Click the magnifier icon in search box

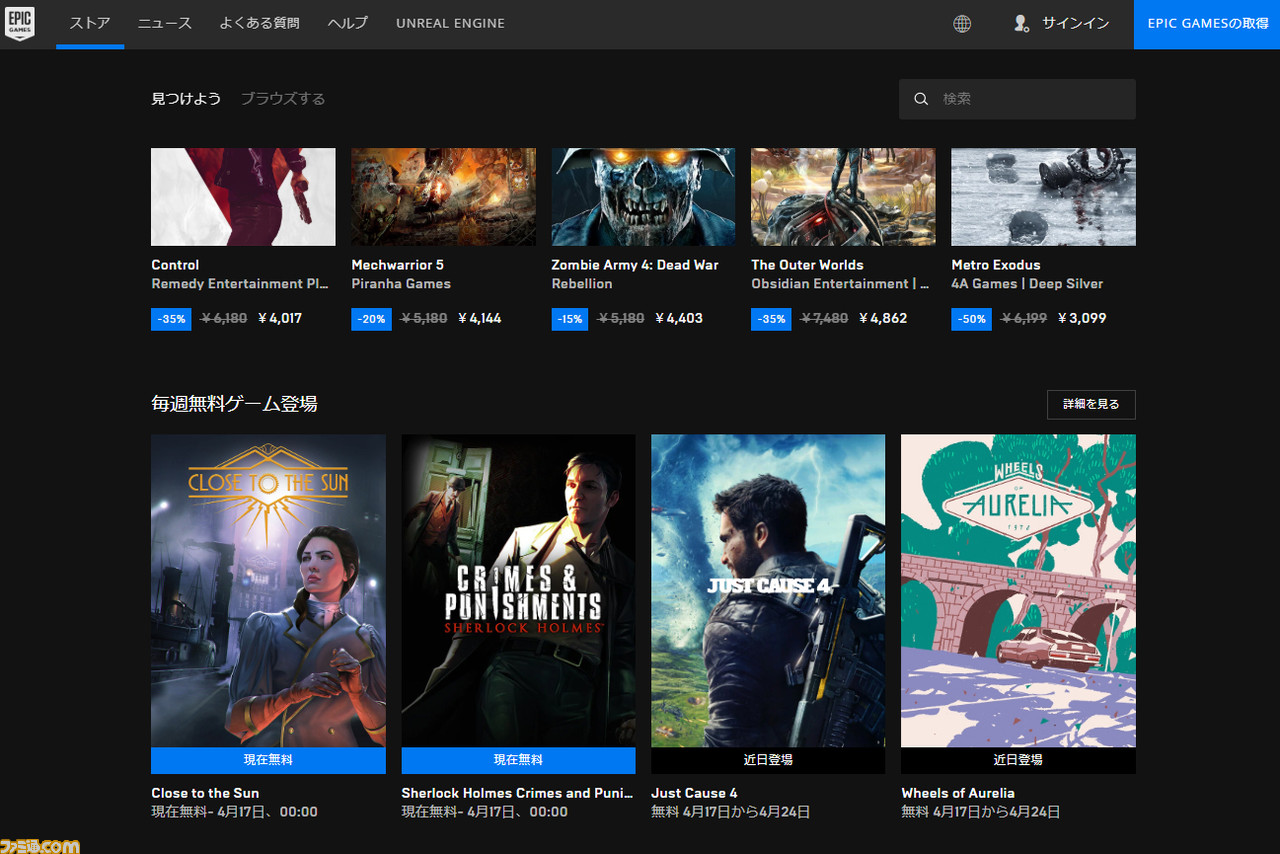click(x=921, y=99)
